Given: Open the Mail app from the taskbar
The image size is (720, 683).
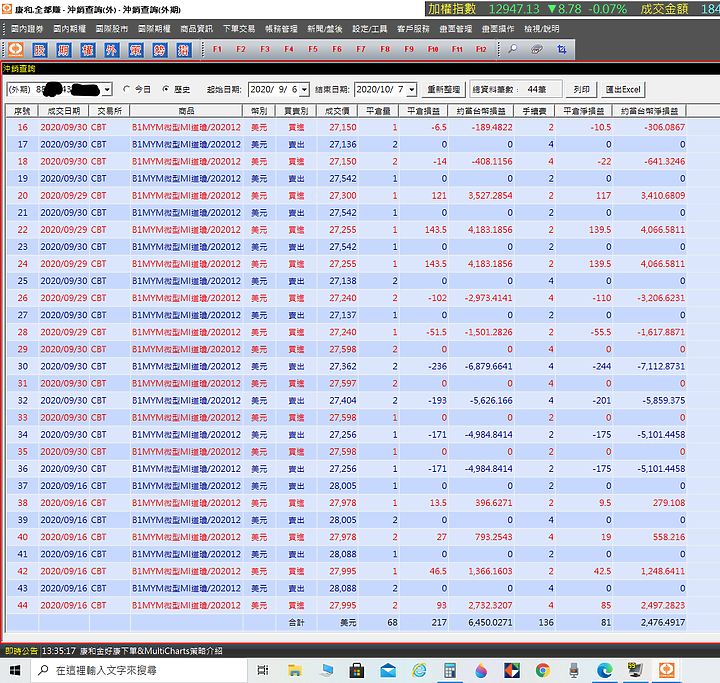Looking at the screenshot, I should coord(388,671).
